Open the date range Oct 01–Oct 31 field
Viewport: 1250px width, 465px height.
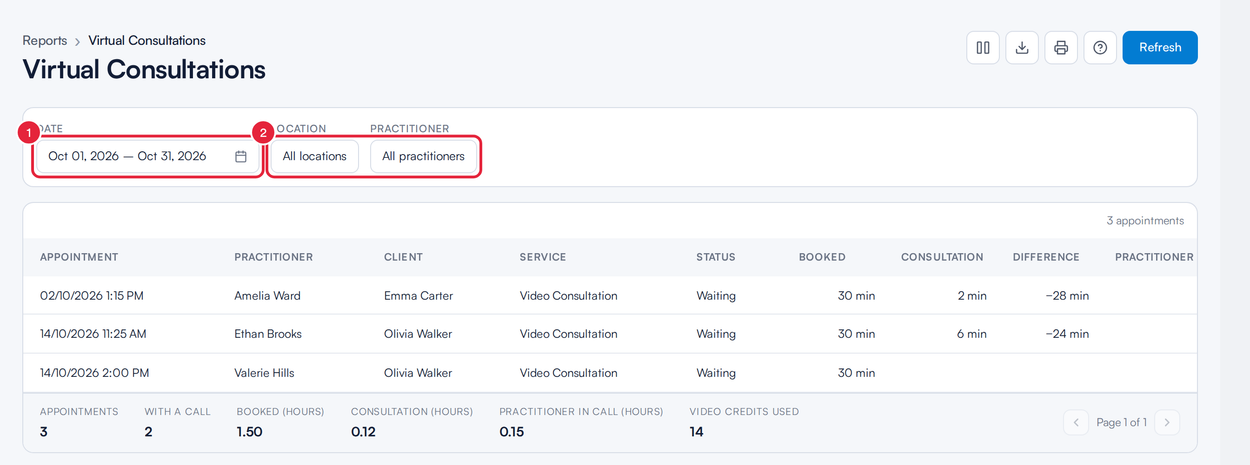(x=147, y=156)
